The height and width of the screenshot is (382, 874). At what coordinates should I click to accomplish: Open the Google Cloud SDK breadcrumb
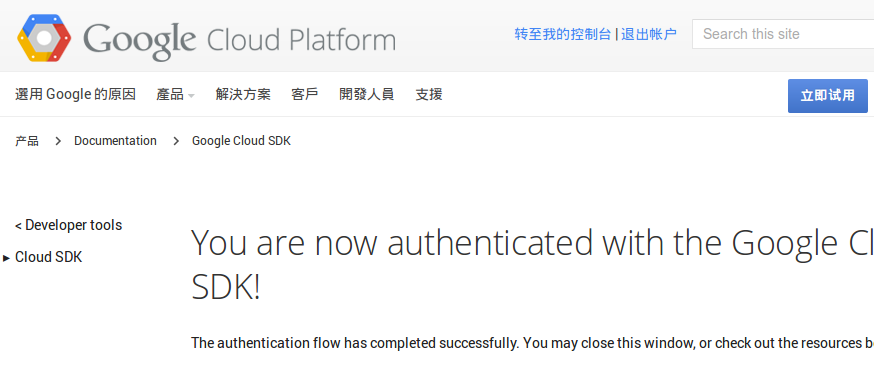point(241,141)
